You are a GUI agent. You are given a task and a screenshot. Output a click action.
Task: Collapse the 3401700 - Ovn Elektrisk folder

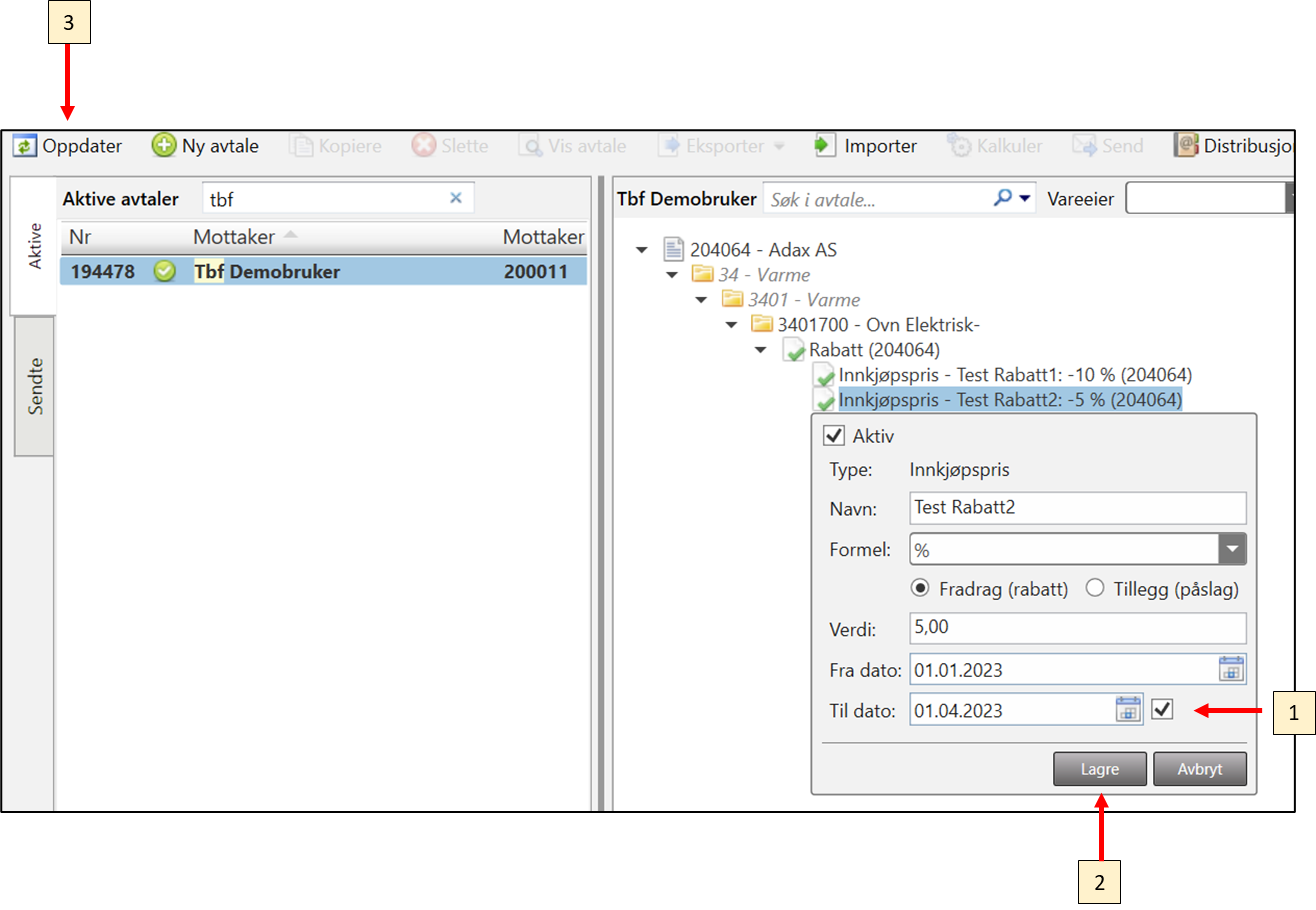730,324
